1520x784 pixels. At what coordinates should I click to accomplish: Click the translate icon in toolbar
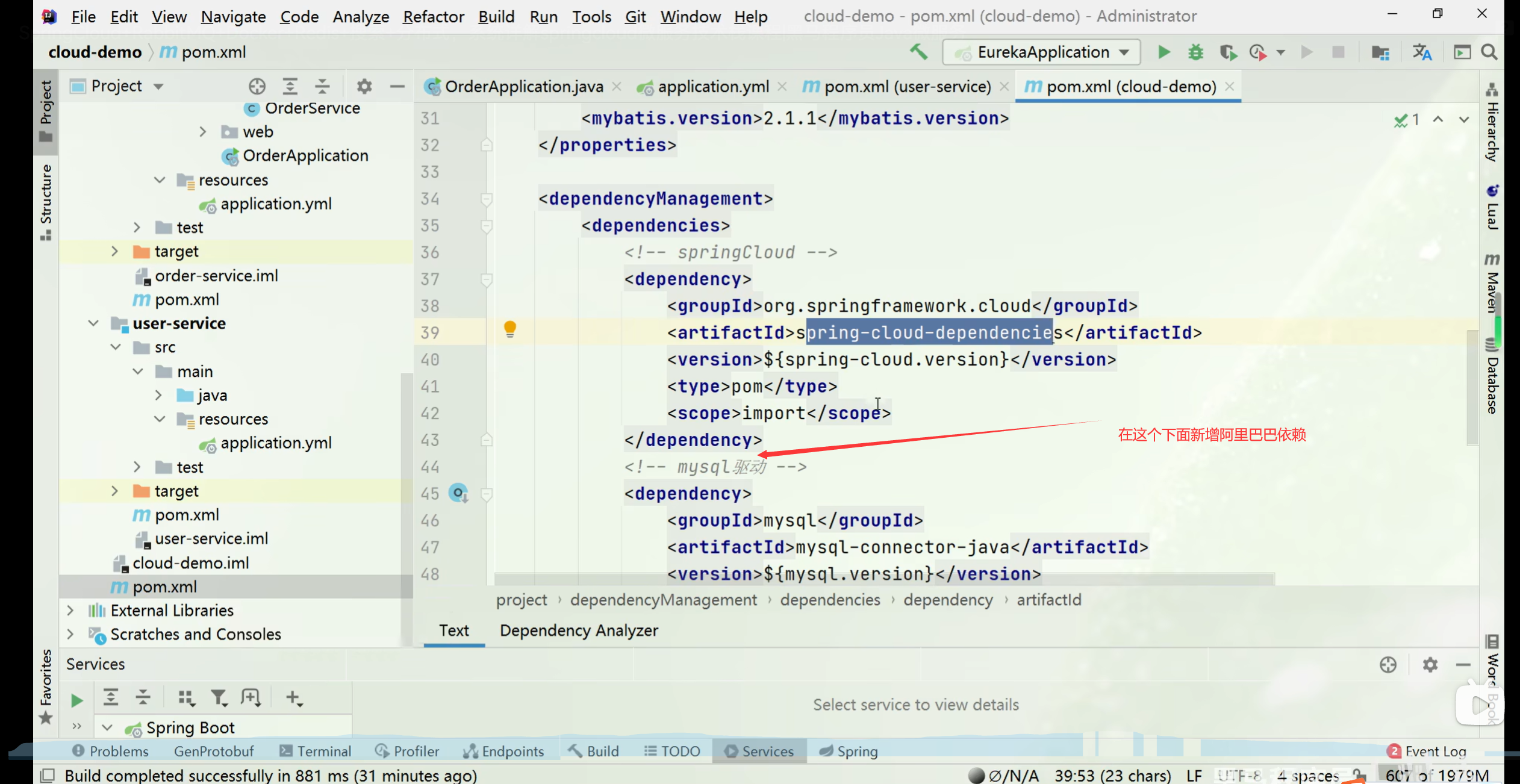(1422, 52)
